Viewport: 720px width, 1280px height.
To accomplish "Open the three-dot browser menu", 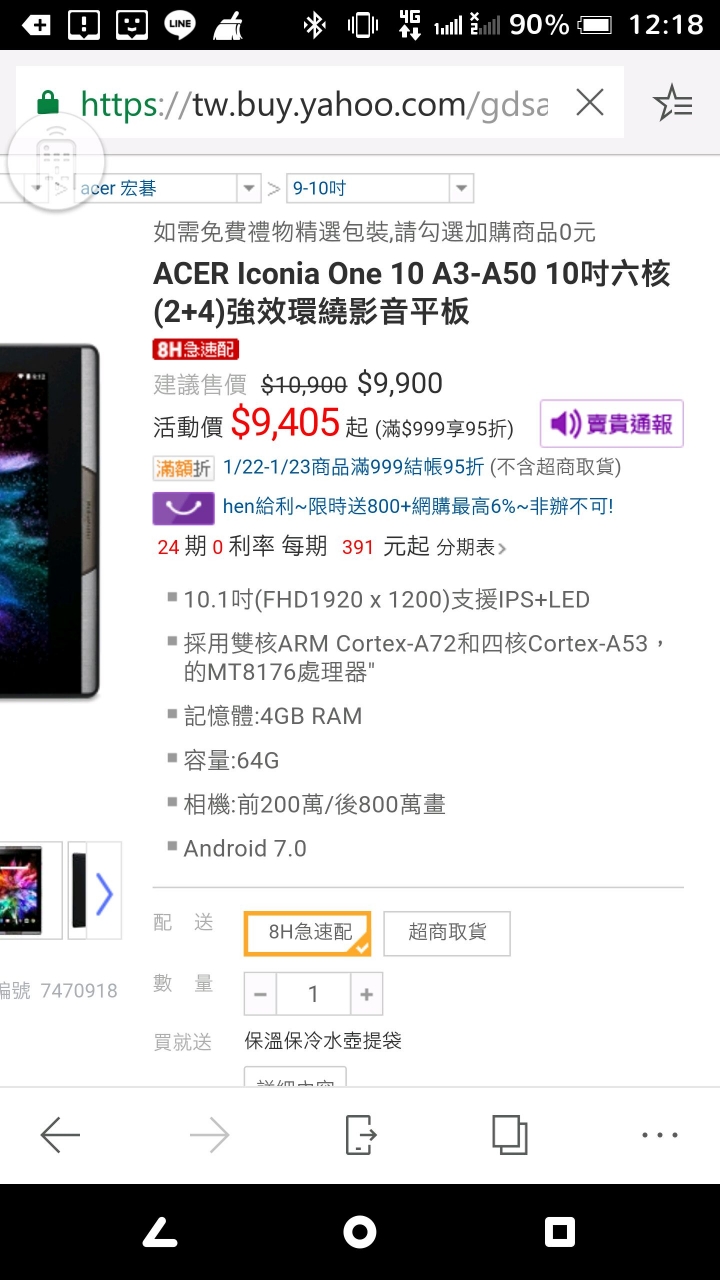I will [660, 1135].
